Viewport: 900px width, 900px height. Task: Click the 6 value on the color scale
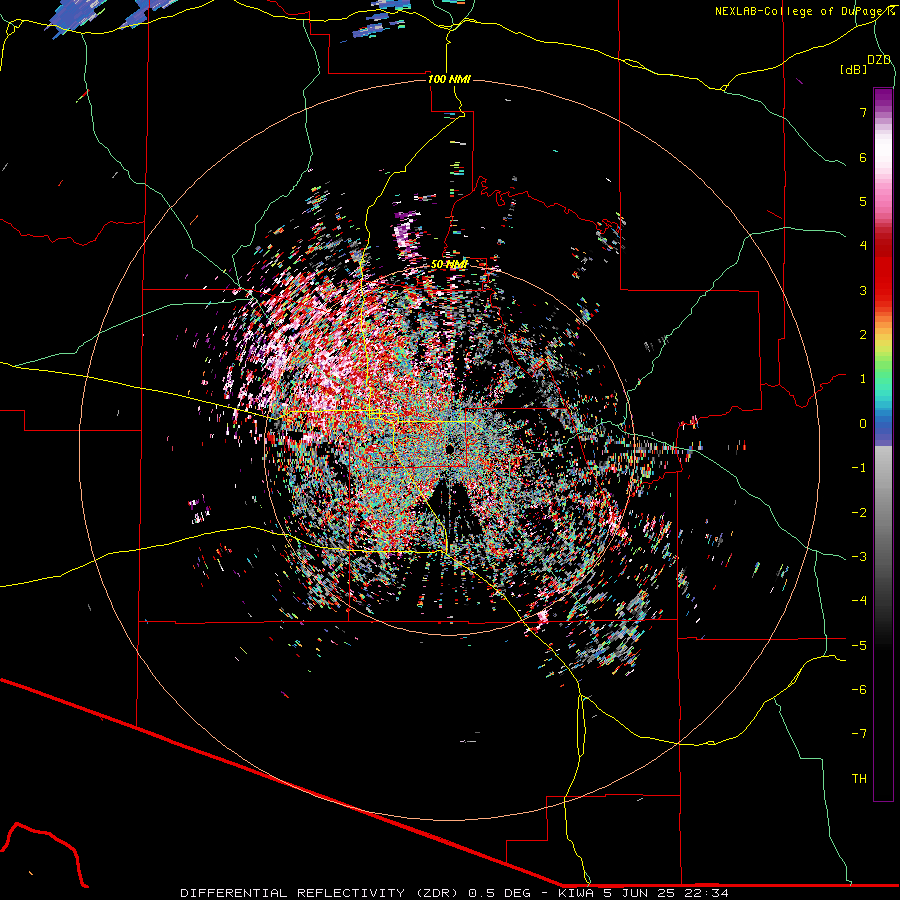[x=863, y=157]
